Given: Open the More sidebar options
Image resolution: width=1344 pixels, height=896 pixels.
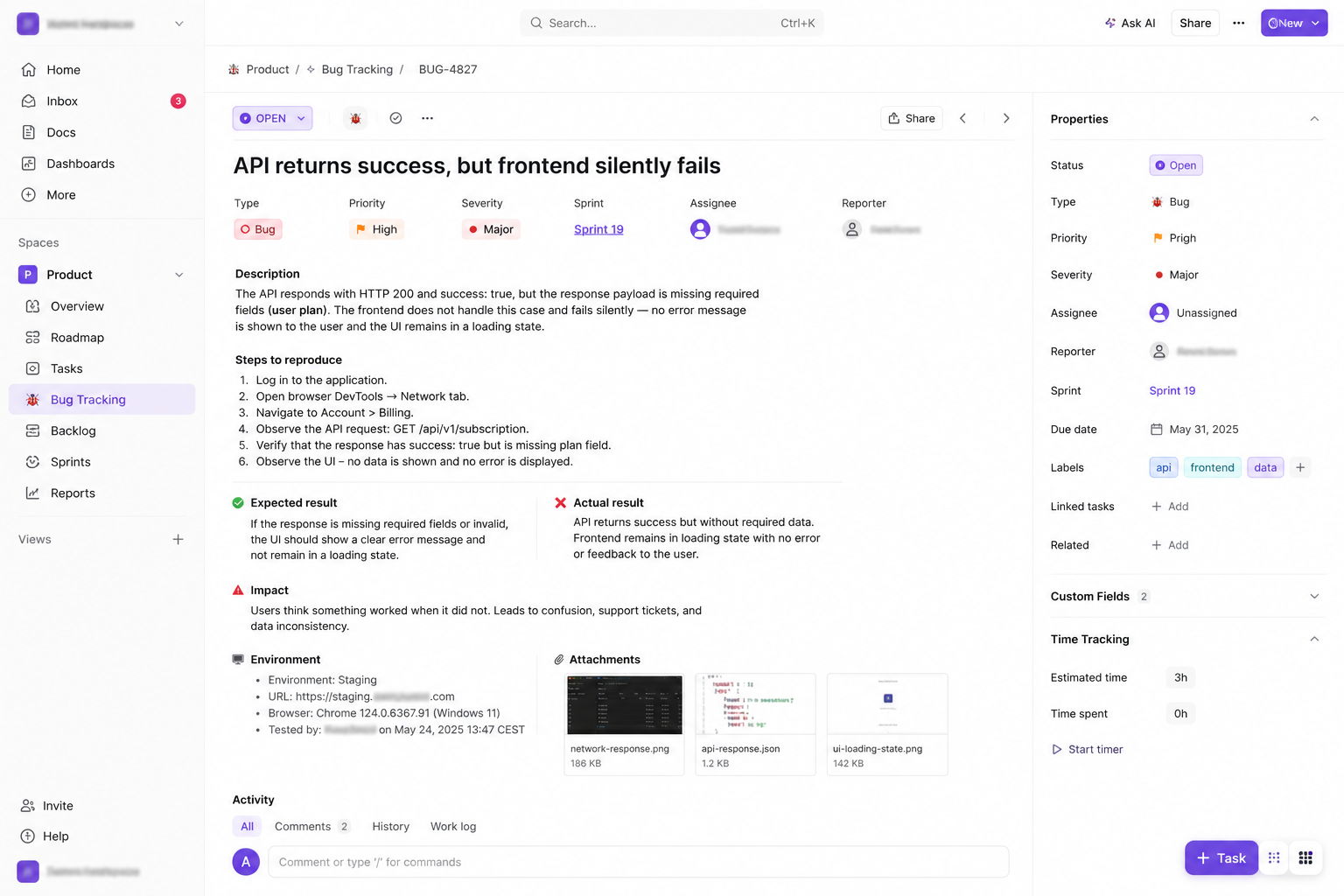Looking at the screenshot, I should (101, 195).
